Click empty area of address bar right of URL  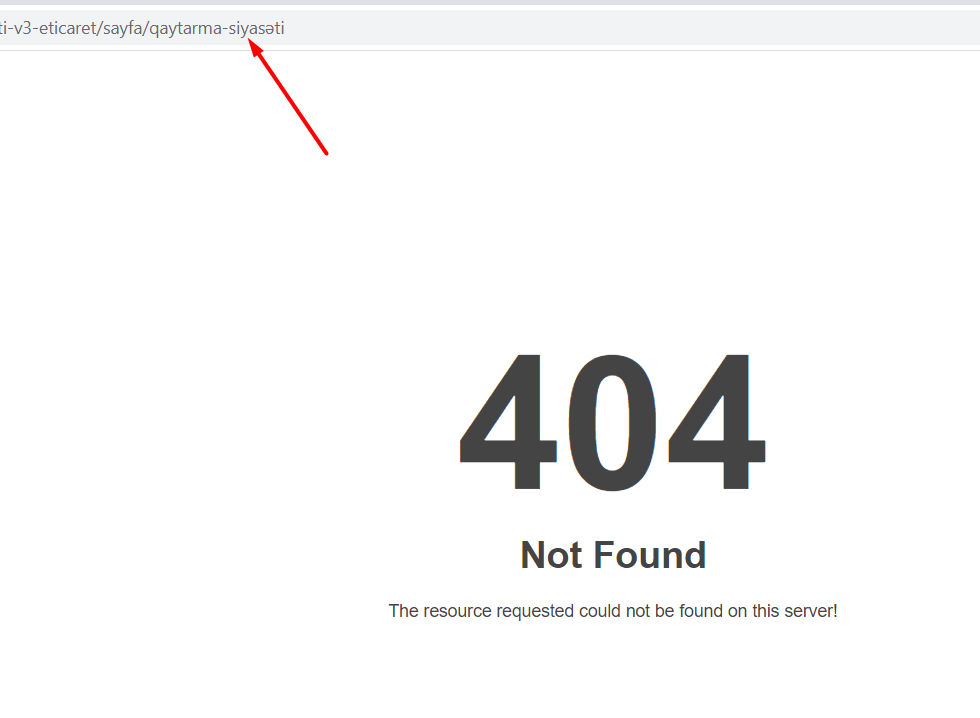[x=625, y=28]
